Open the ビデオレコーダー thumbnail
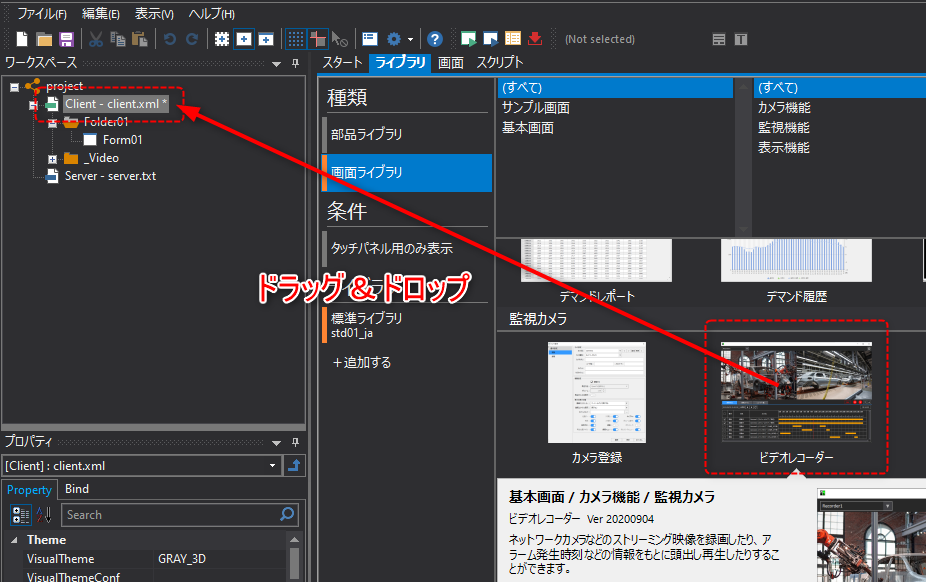Viewport: 926px width, 582px height. point(795,392)
